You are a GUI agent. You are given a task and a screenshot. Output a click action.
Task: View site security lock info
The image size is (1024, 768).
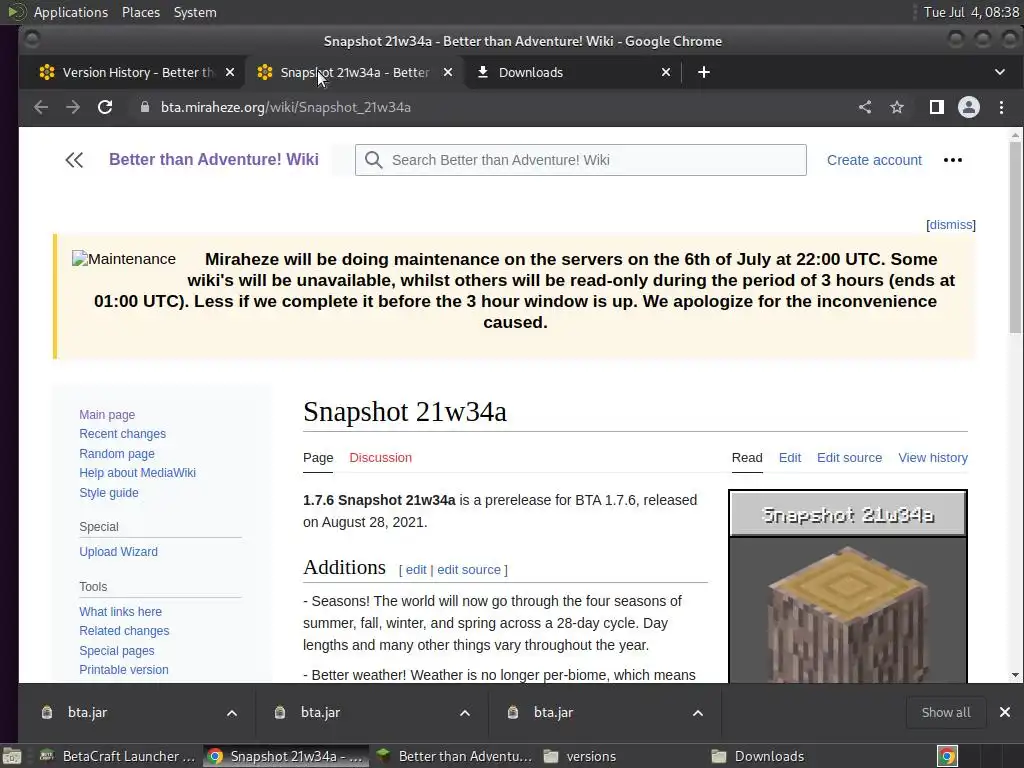click(145, 107)
